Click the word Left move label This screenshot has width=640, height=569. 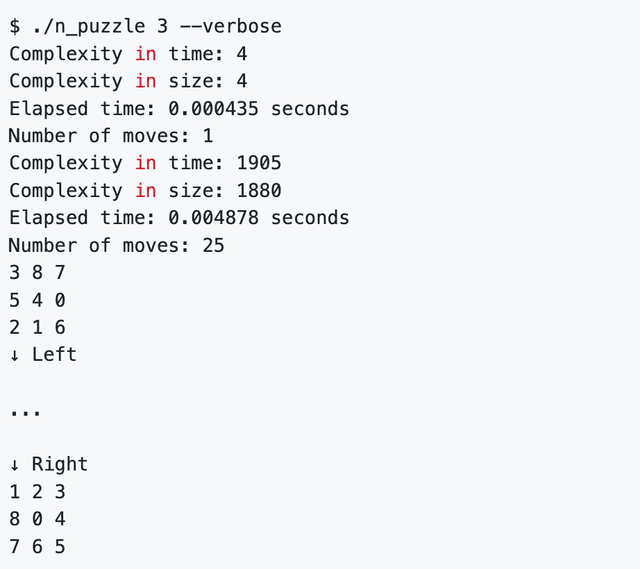click(x=54, y=354)
